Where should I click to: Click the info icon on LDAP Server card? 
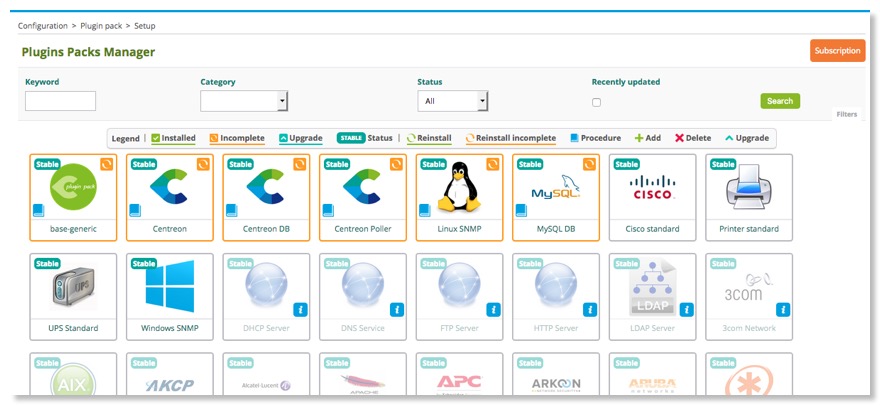[685, 310]
